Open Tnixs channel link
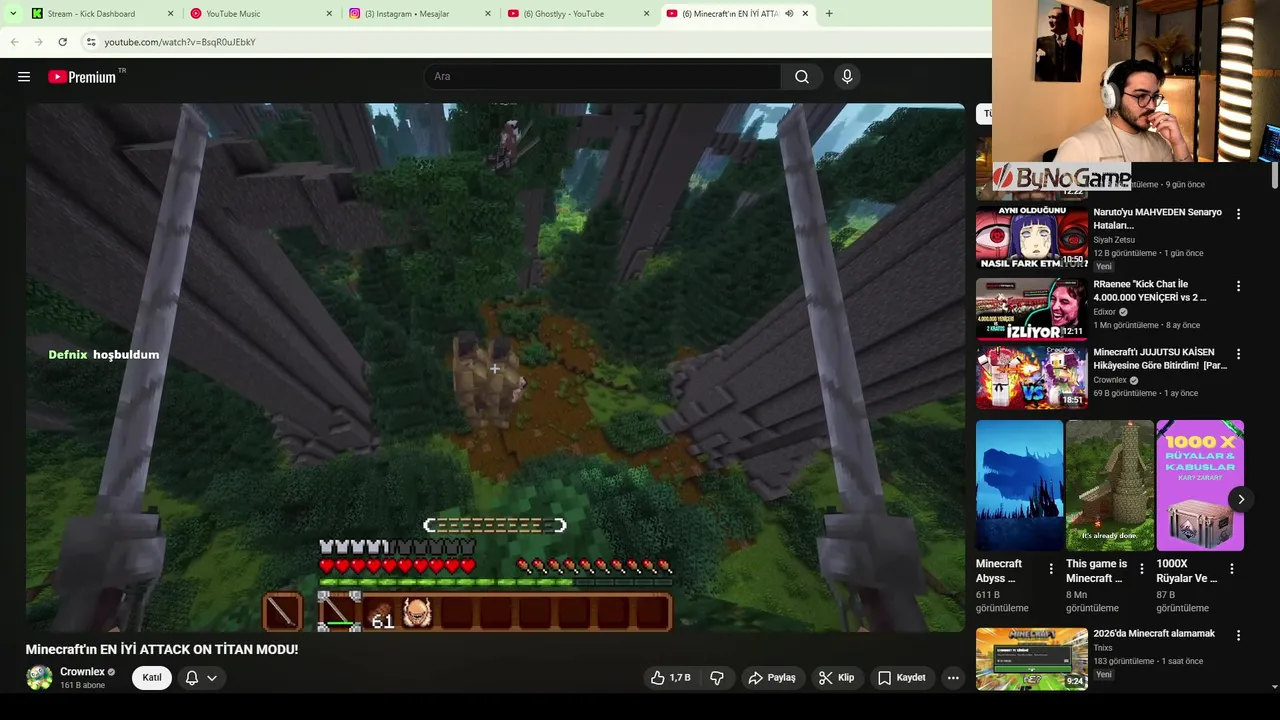 point(1103,648)
